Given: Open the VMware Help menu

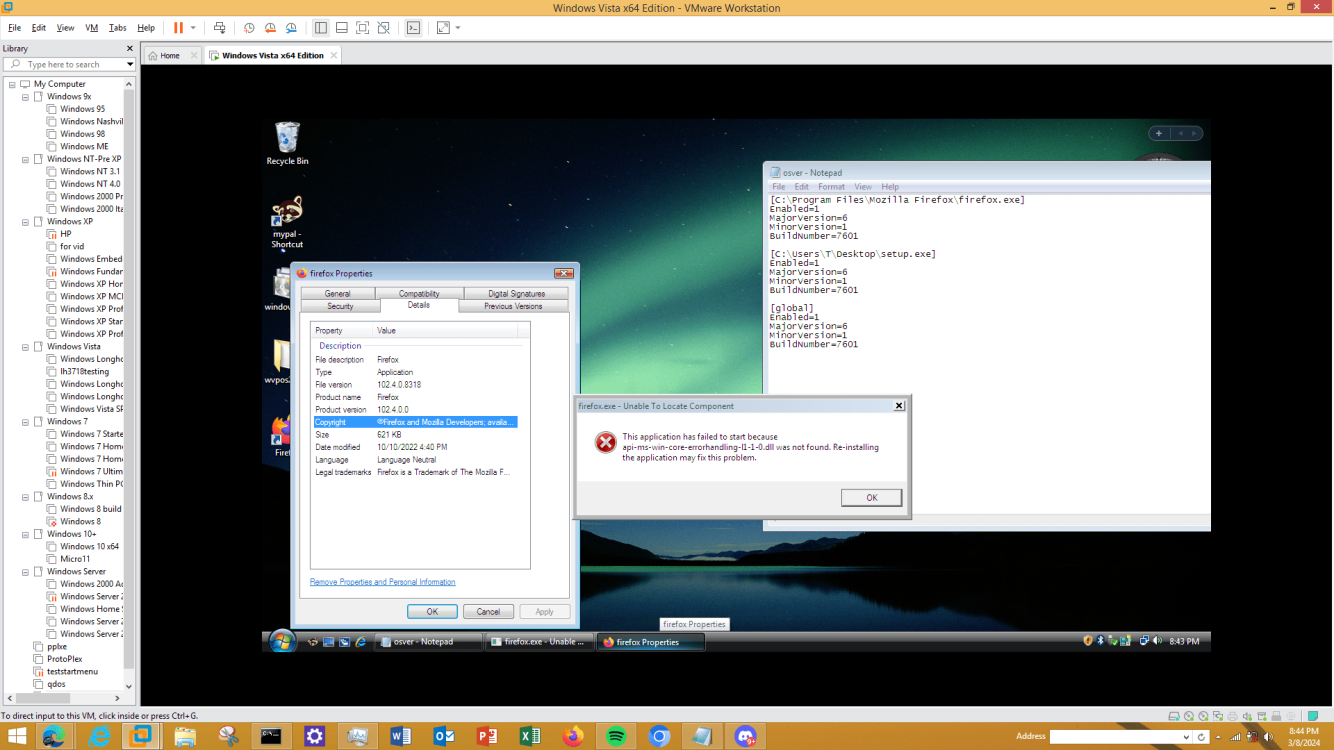Looking at the screenshot, I should click(x=146, y=28).
